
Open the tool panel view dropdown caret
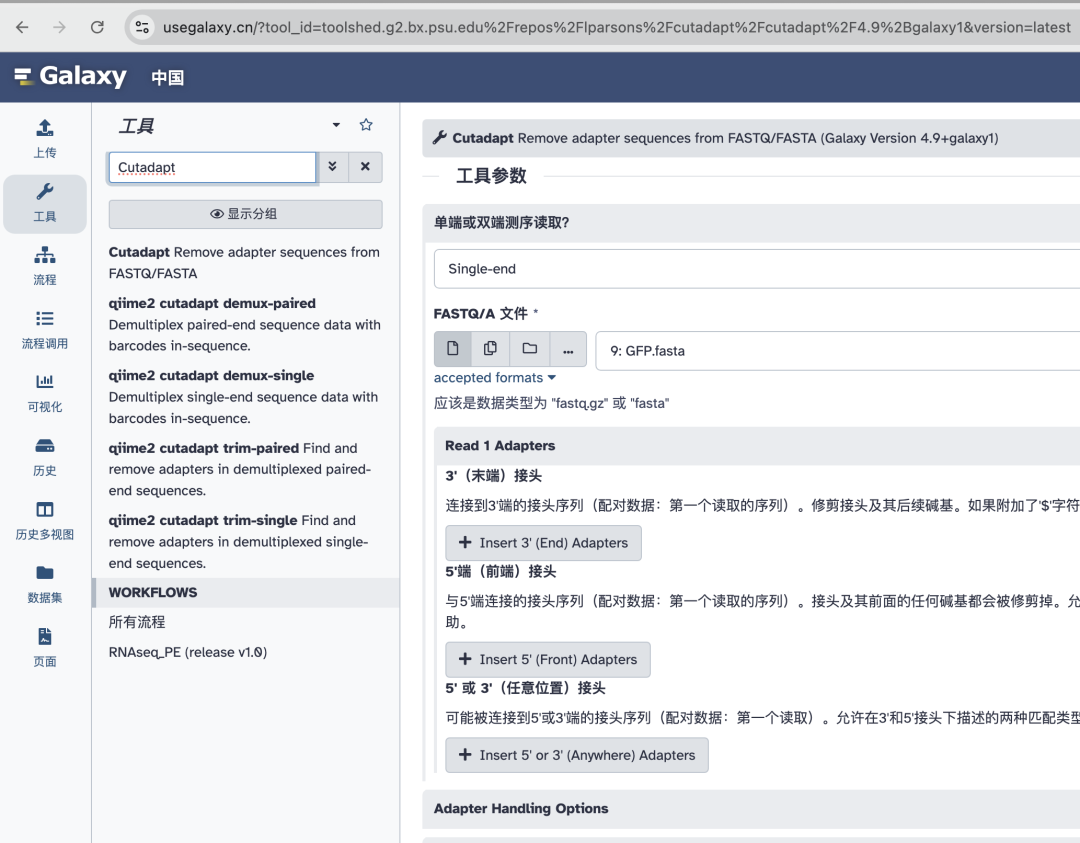click(336, 125)
